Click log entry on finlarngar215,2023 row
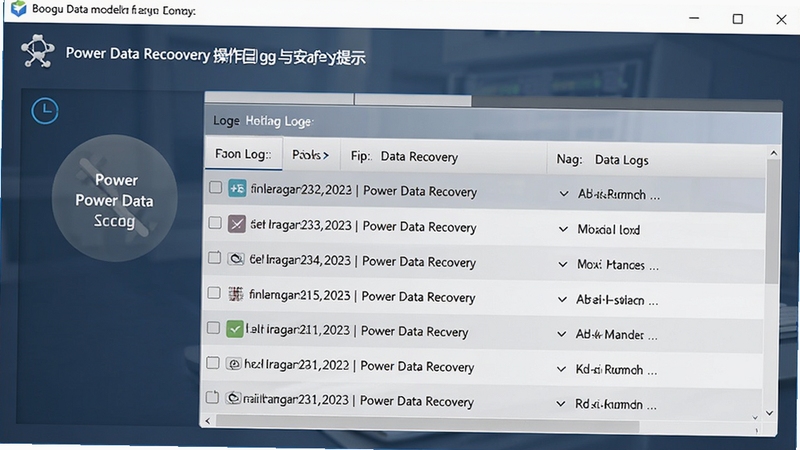Screen dimensions: 800x450 point(617,300)
